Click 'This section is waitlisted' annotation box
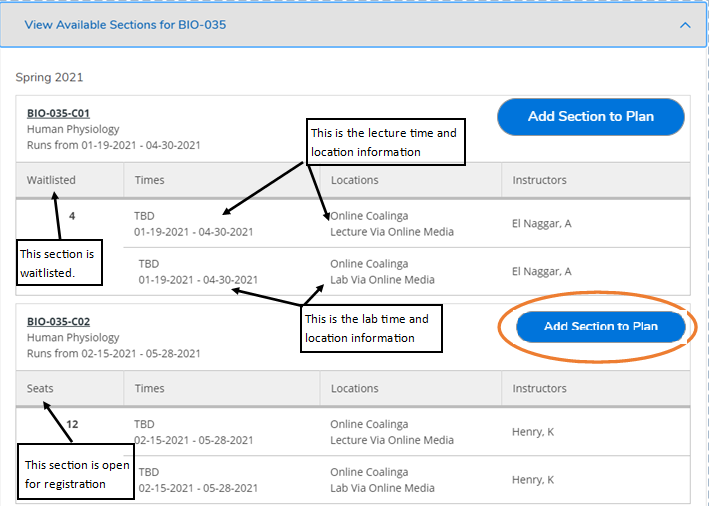 pos(59,263)
